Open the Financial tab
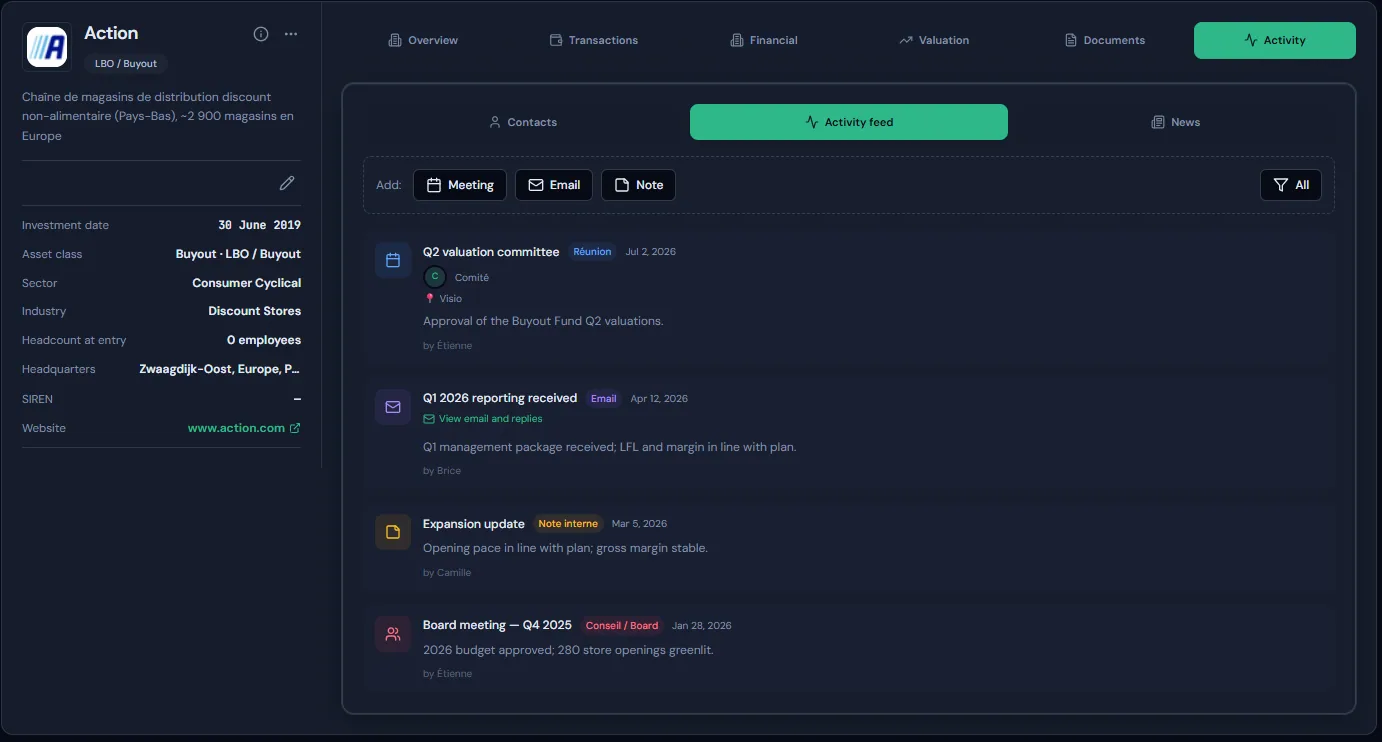This screenshot has height=742, width=1382. click(x=764, y=40)
